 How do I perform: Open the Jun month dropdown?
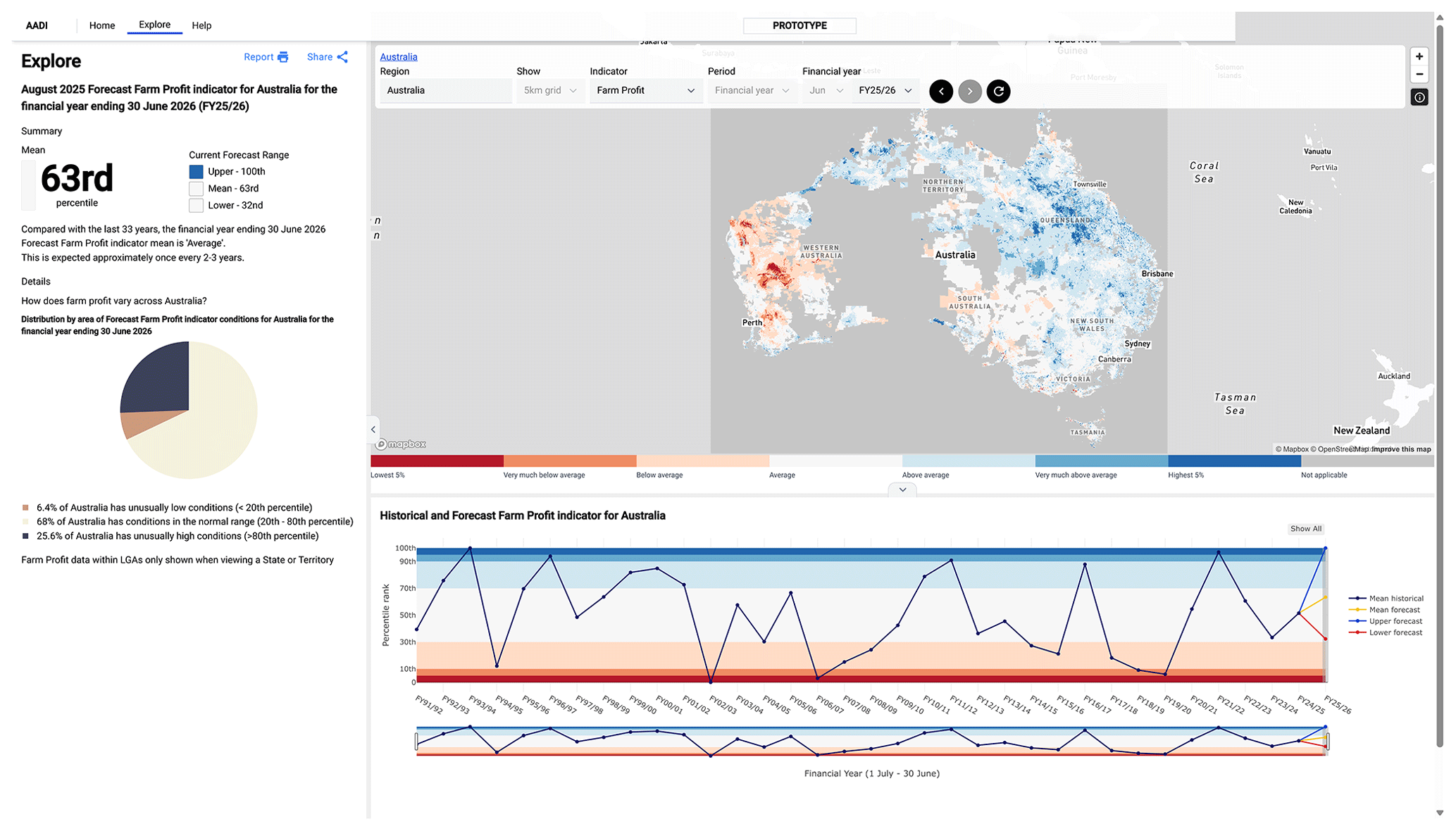pos(826,91)
